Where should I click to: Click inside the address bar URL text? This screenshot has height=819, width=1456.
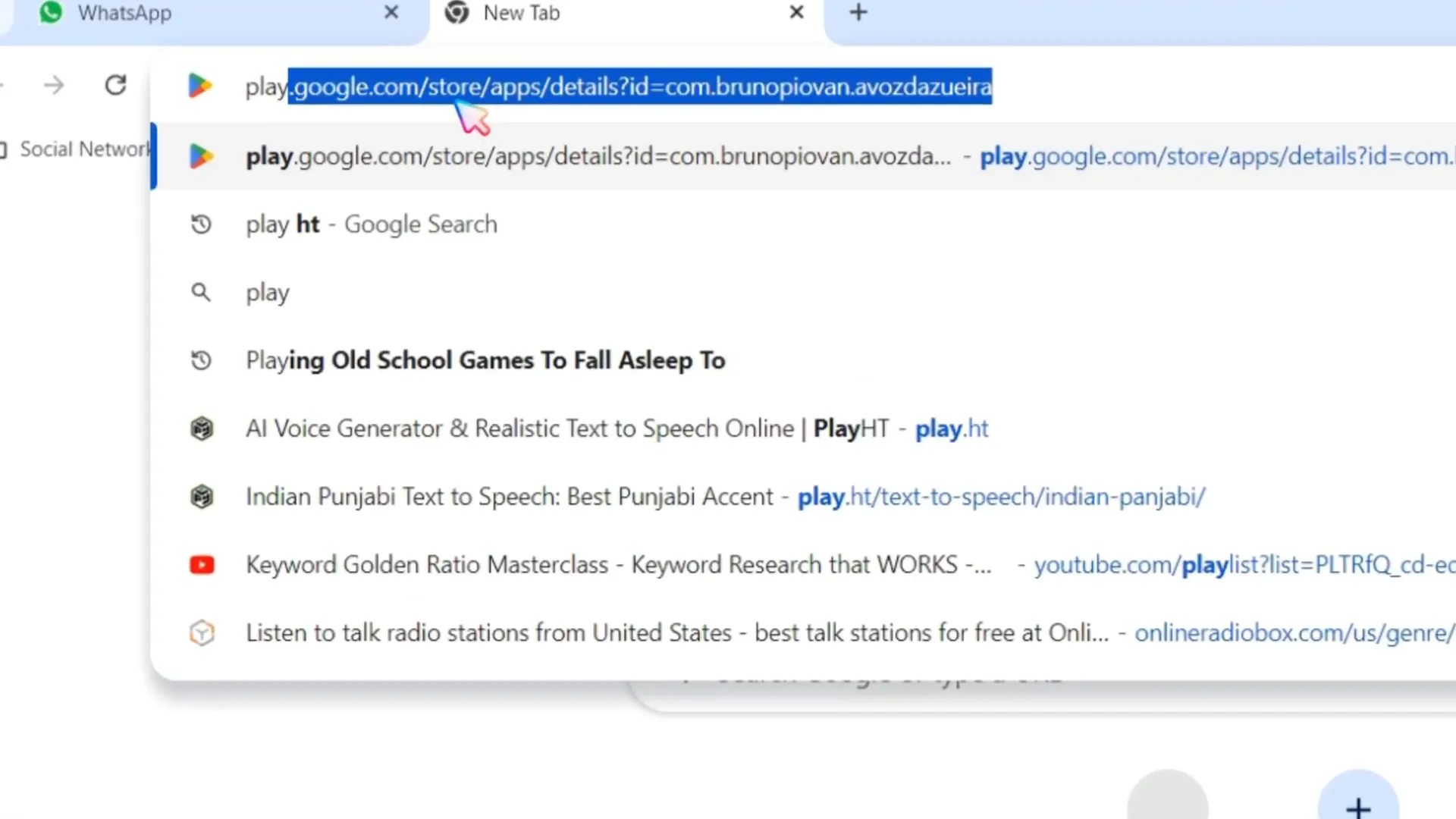[619, 86]
